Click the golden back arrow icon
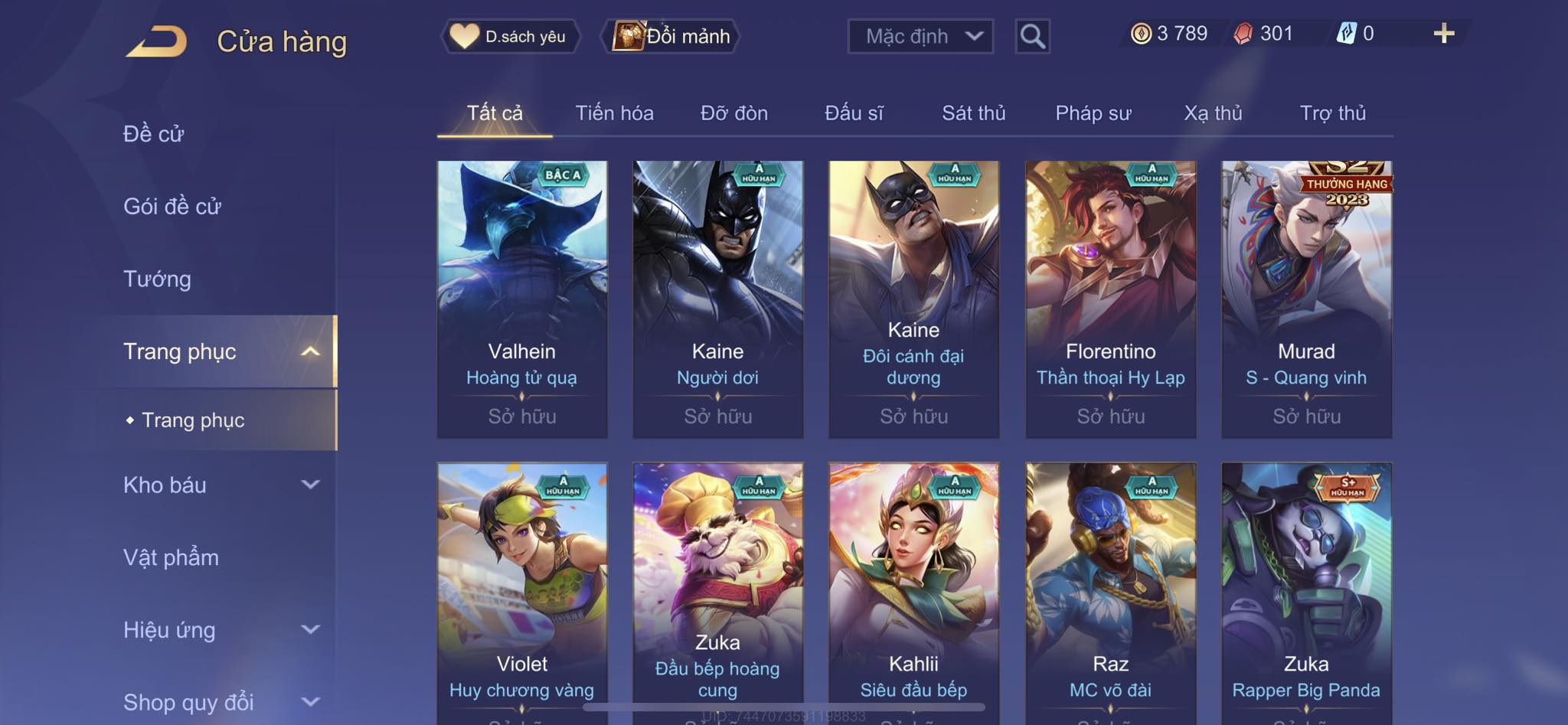This screenshot has width=1568, height=725. (x=157, y=41)
